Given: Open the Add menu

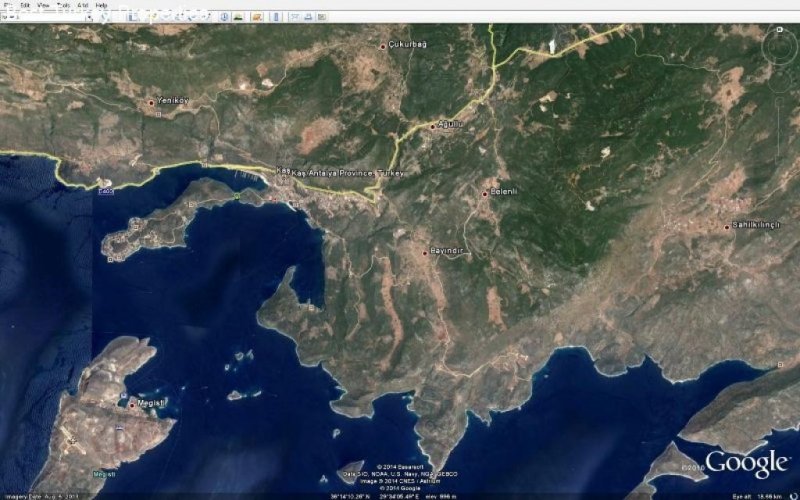Looking at the screenshot, I should coord(83,5).
